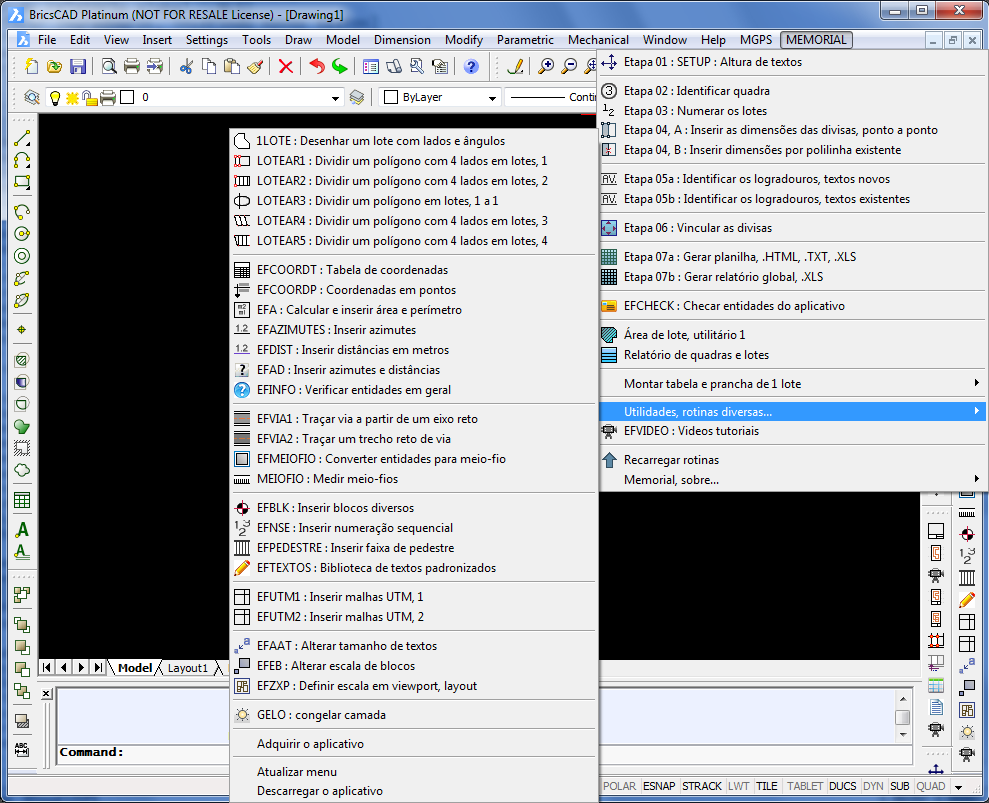This screenshot has width=989, height=803.
Task: Select 'EFCOORDT : Tabela de coordenadas' menu entry
Action: tap(352, 270)
